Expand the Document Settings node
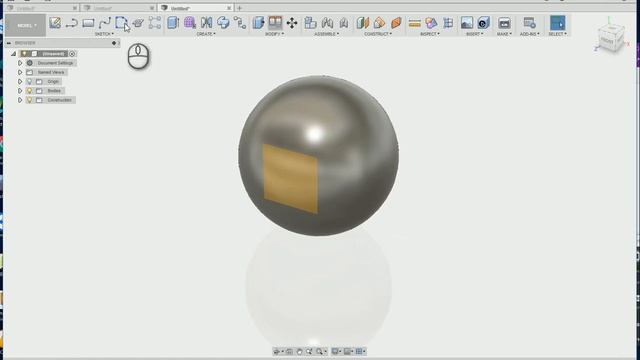 [x=20, y=63]
